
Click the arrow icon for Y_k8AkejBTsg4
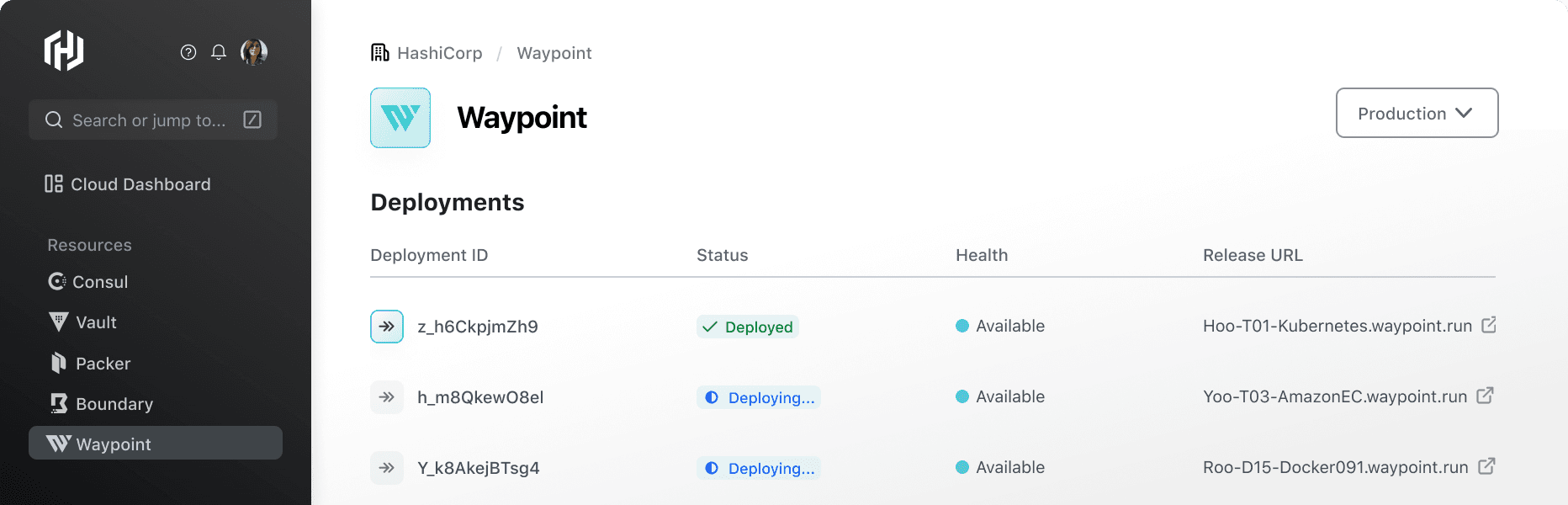pos(387,468)
